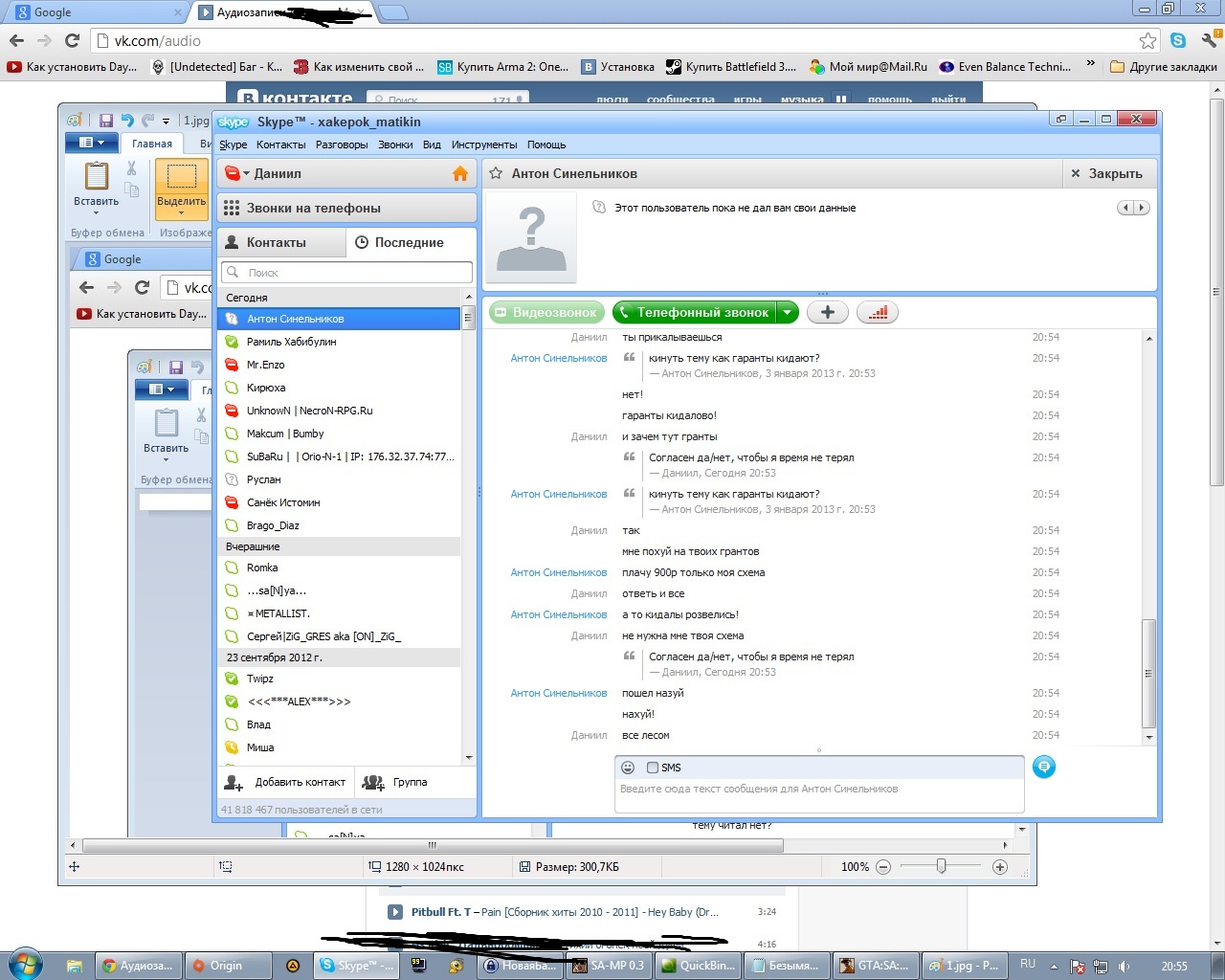This screenshot has width=1225, height=980.
Task: Click the Видеозвонок button
Action: pos(546,312)
